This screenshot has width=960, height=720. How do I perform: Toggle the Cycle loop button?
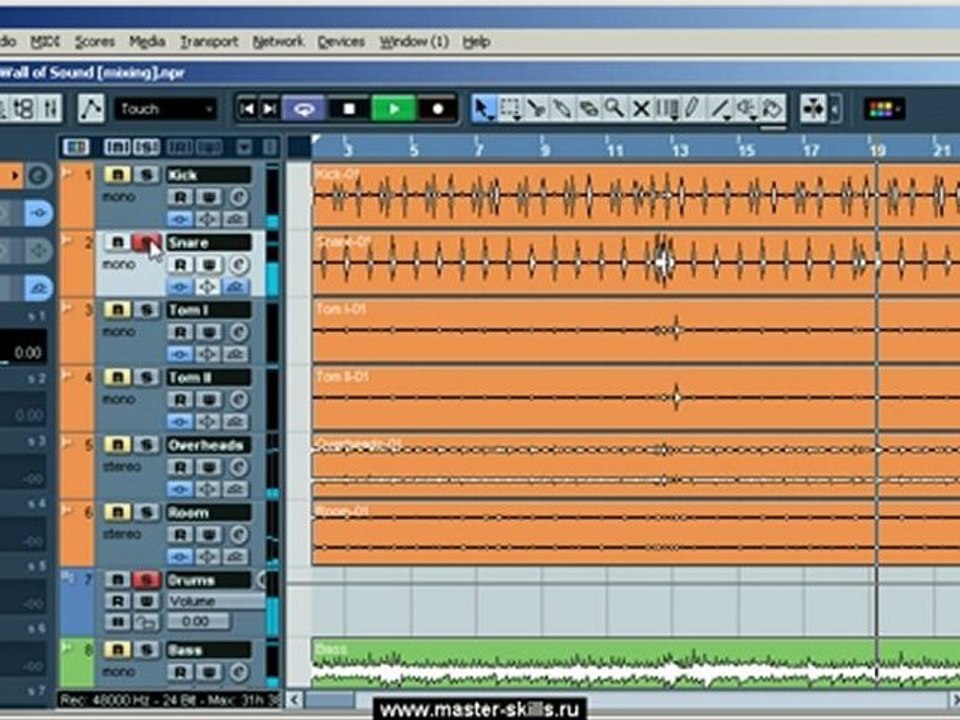pyautogui.click(x=304, y=109)
